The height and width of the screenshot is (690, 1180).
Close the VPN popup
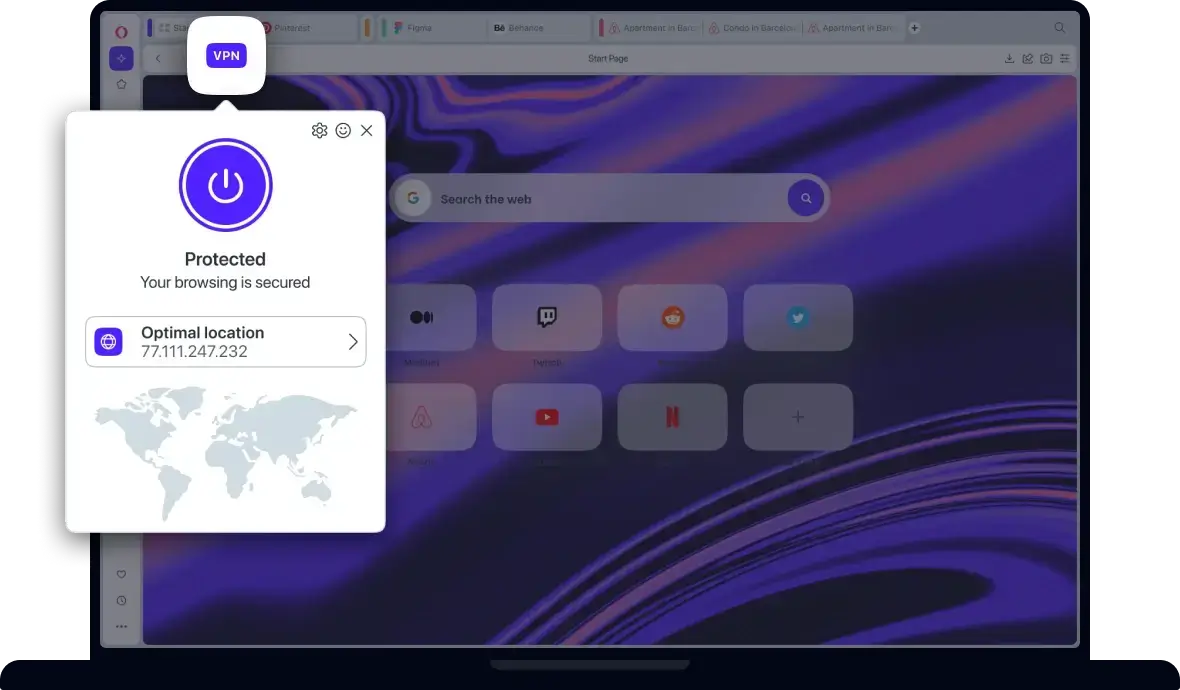[x=366, y=130]
